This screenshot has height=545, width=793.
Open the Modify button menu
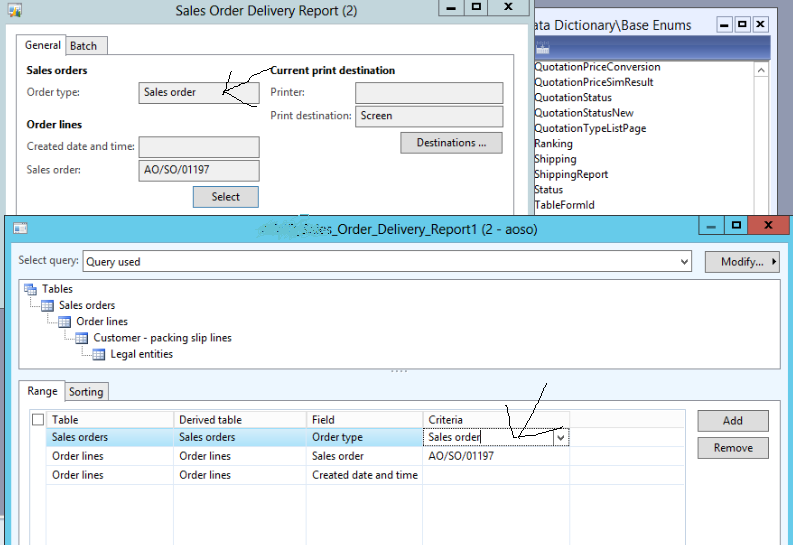click(x=741, y=262)
